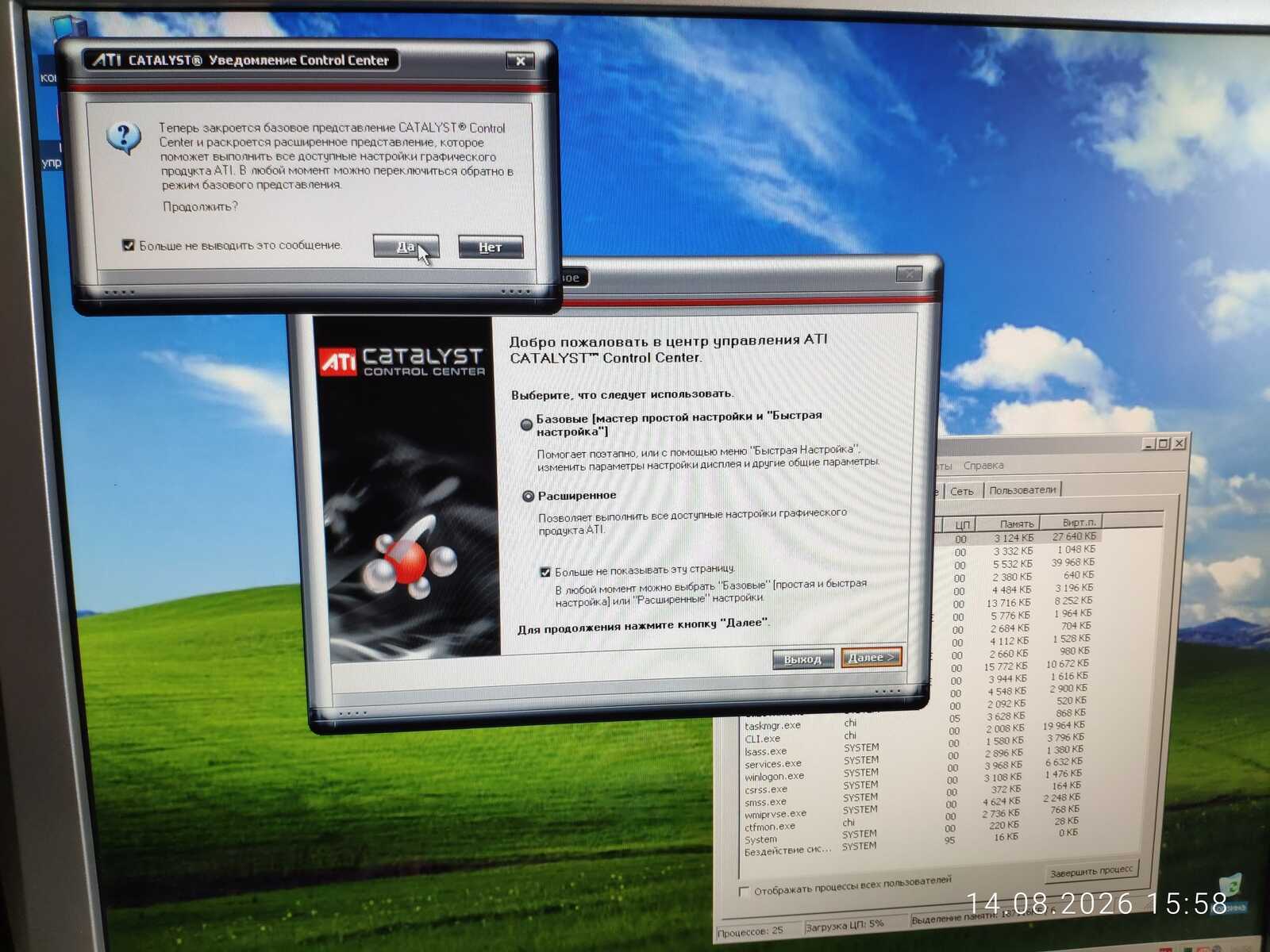Sort processes by Память column header
1270x952 pixels.
click(1016, 524)
